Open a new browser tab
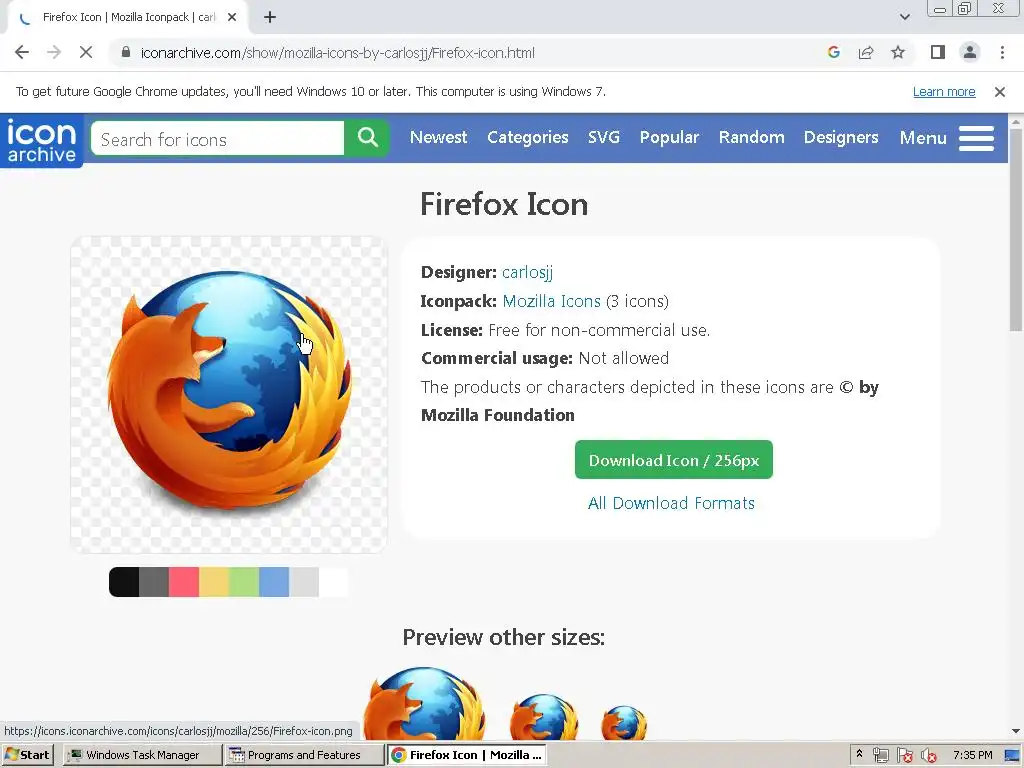Image resolution: width=1024 pixels, height=768 pixels. [270, 18]
